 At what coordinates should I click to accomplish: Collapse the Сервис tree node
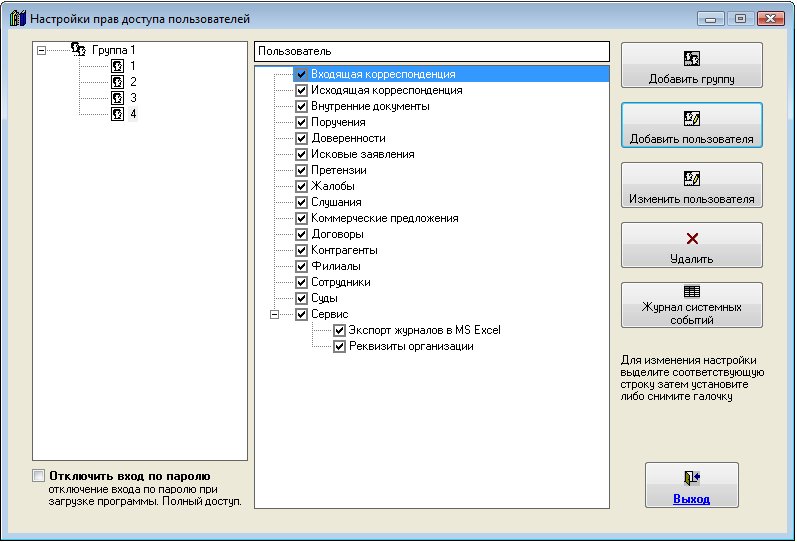pos(274,314)
